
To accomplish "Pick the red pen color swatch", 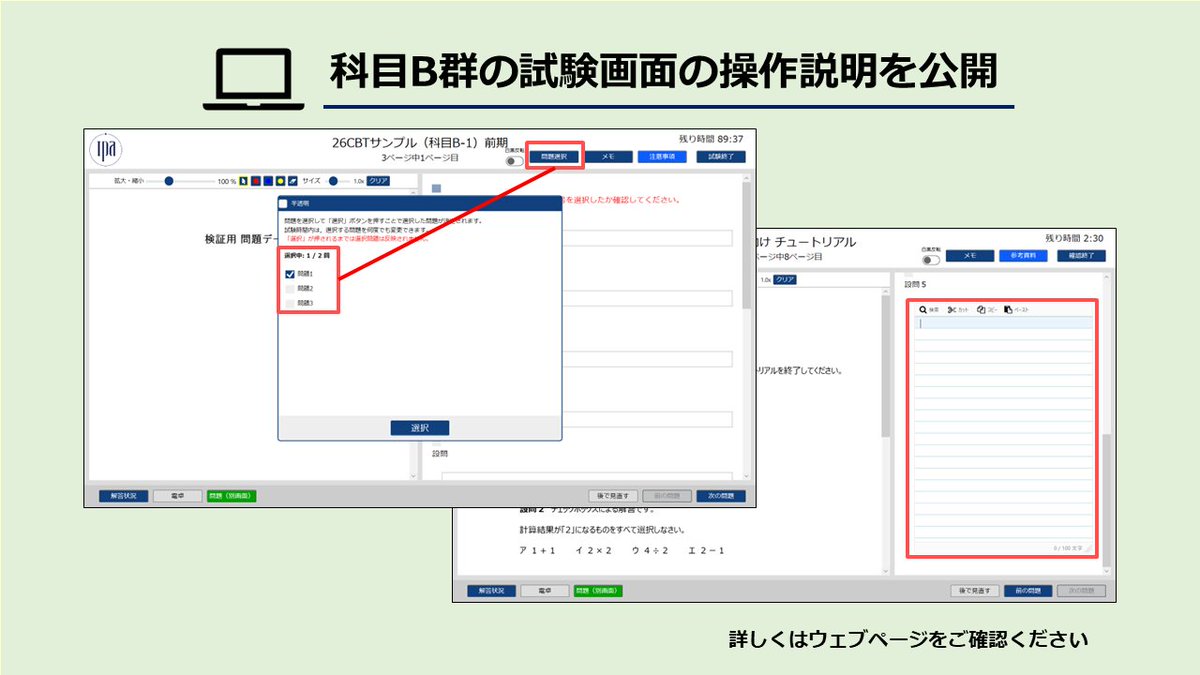I will tap(256, 181).
